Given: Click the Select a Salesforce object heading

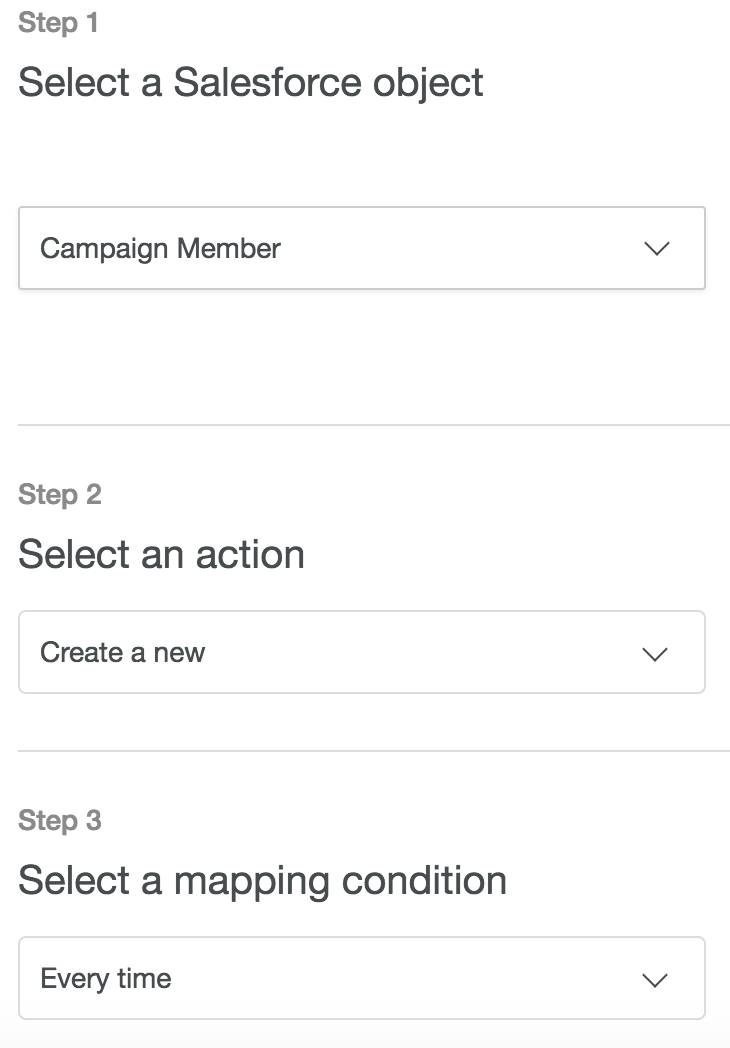Looking at the screenshot, I should click(251, 84).
